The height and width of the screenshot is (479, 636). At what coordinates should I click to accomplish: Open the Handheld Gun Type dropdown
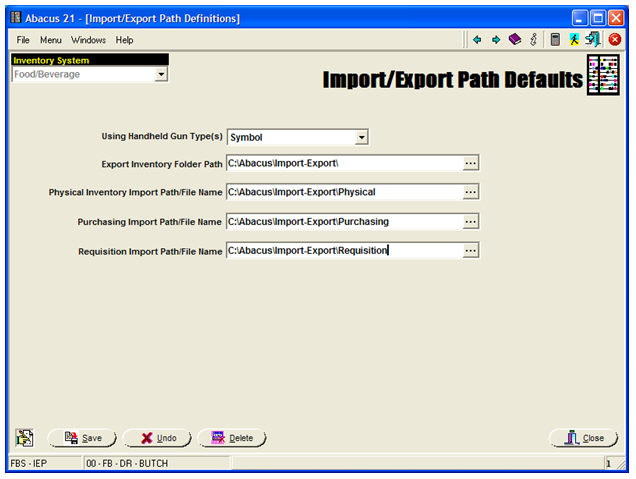362,137
